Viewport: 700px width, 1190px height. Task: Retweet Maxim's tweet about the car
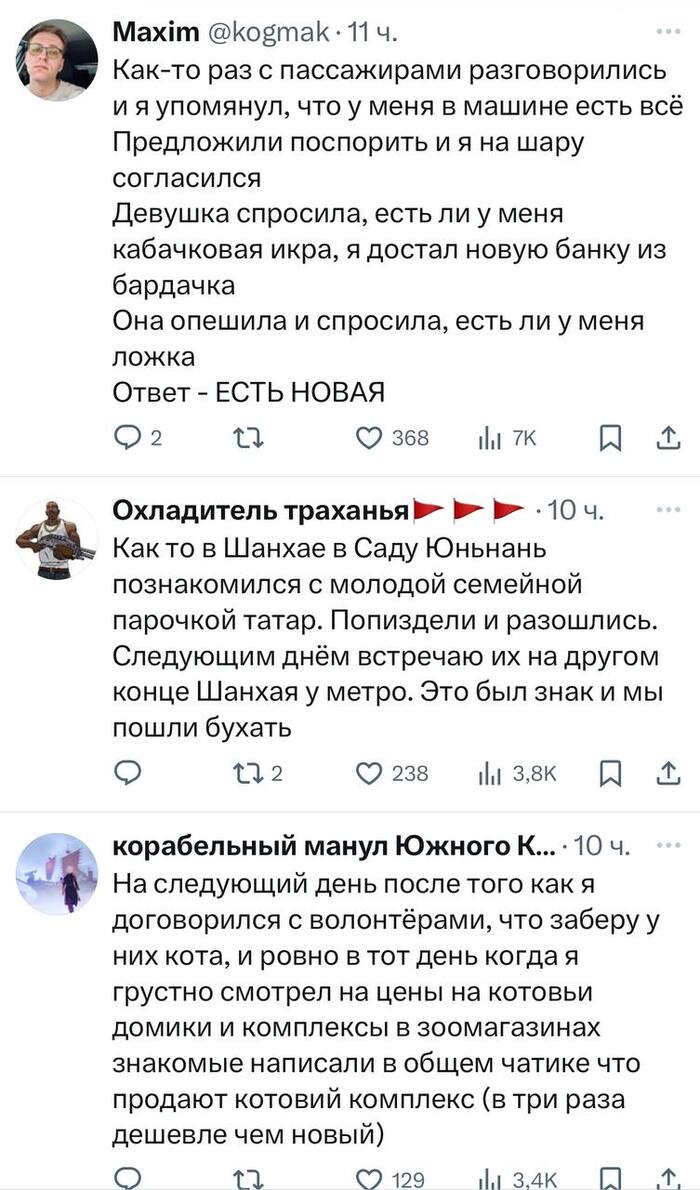(x=246, y=437)
